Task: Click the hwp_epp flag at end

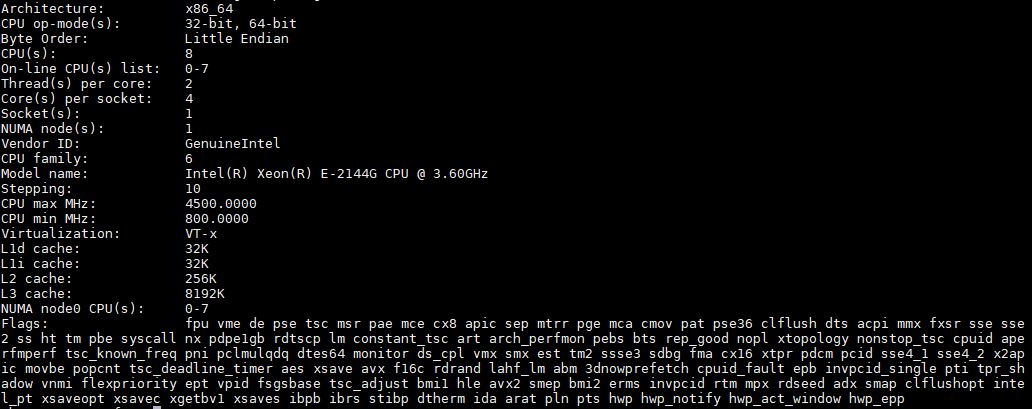Action: point(876,398)
